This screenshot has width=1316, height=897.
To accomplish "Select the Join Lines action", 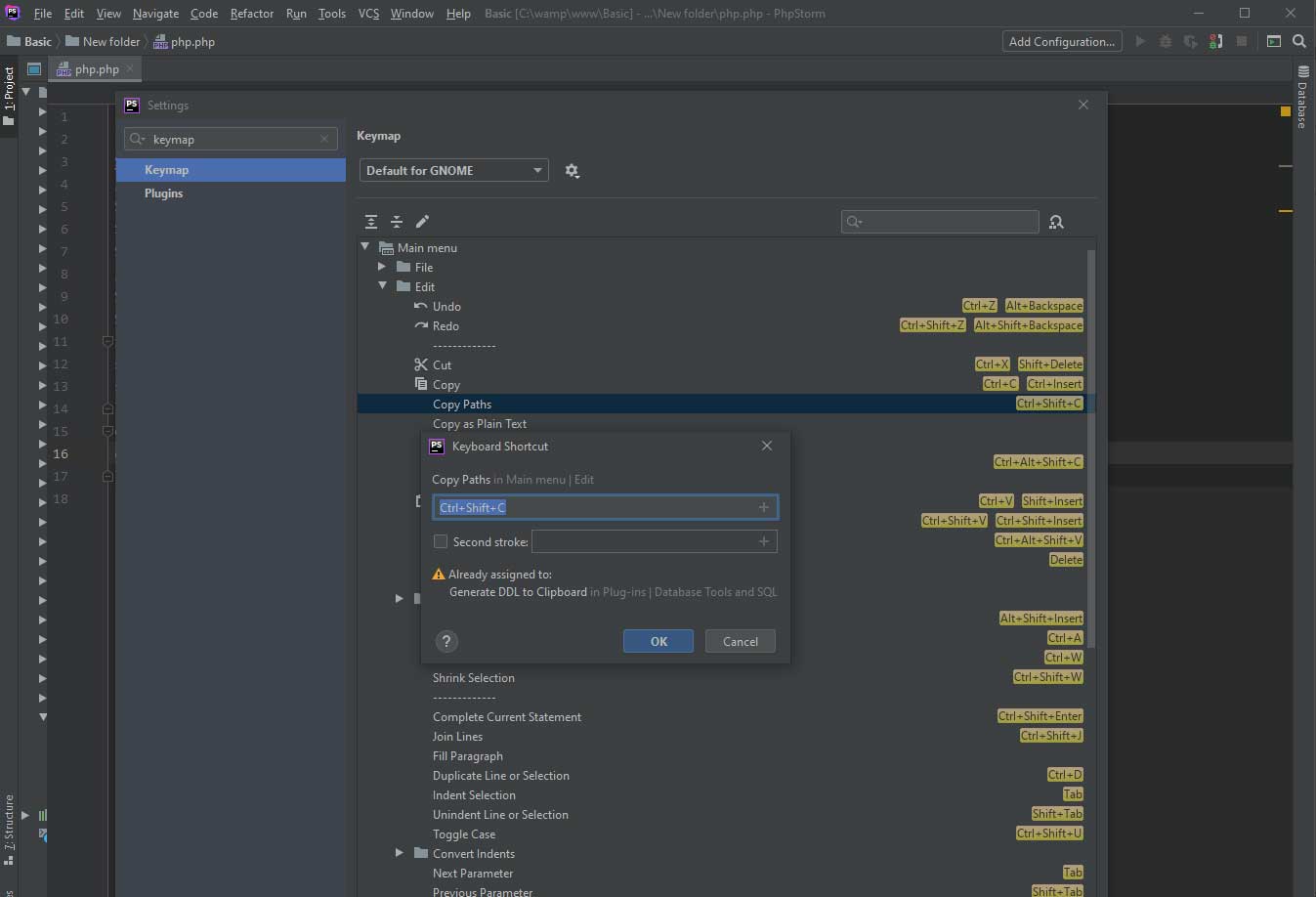I will (457, 736).
